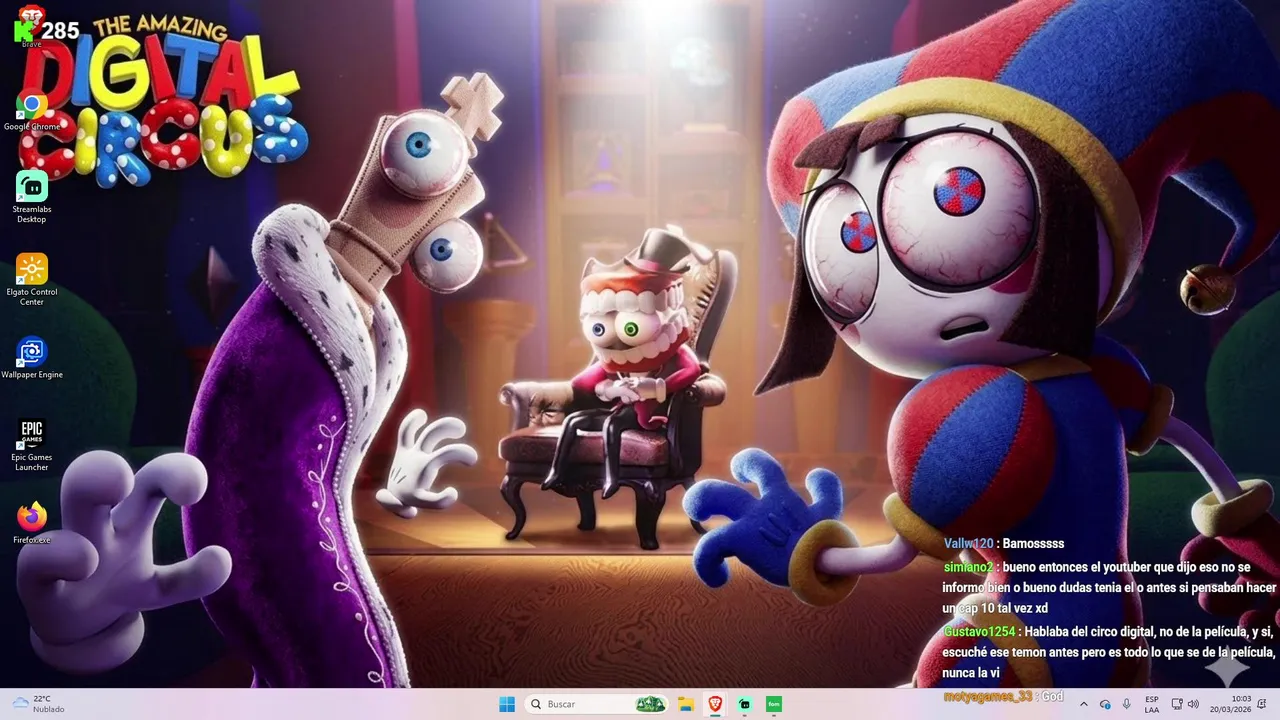Image resolution: width=1280 pixels, height=720 pixels.
Task: Open the Windows Start menu
Action: click(507, 704)
